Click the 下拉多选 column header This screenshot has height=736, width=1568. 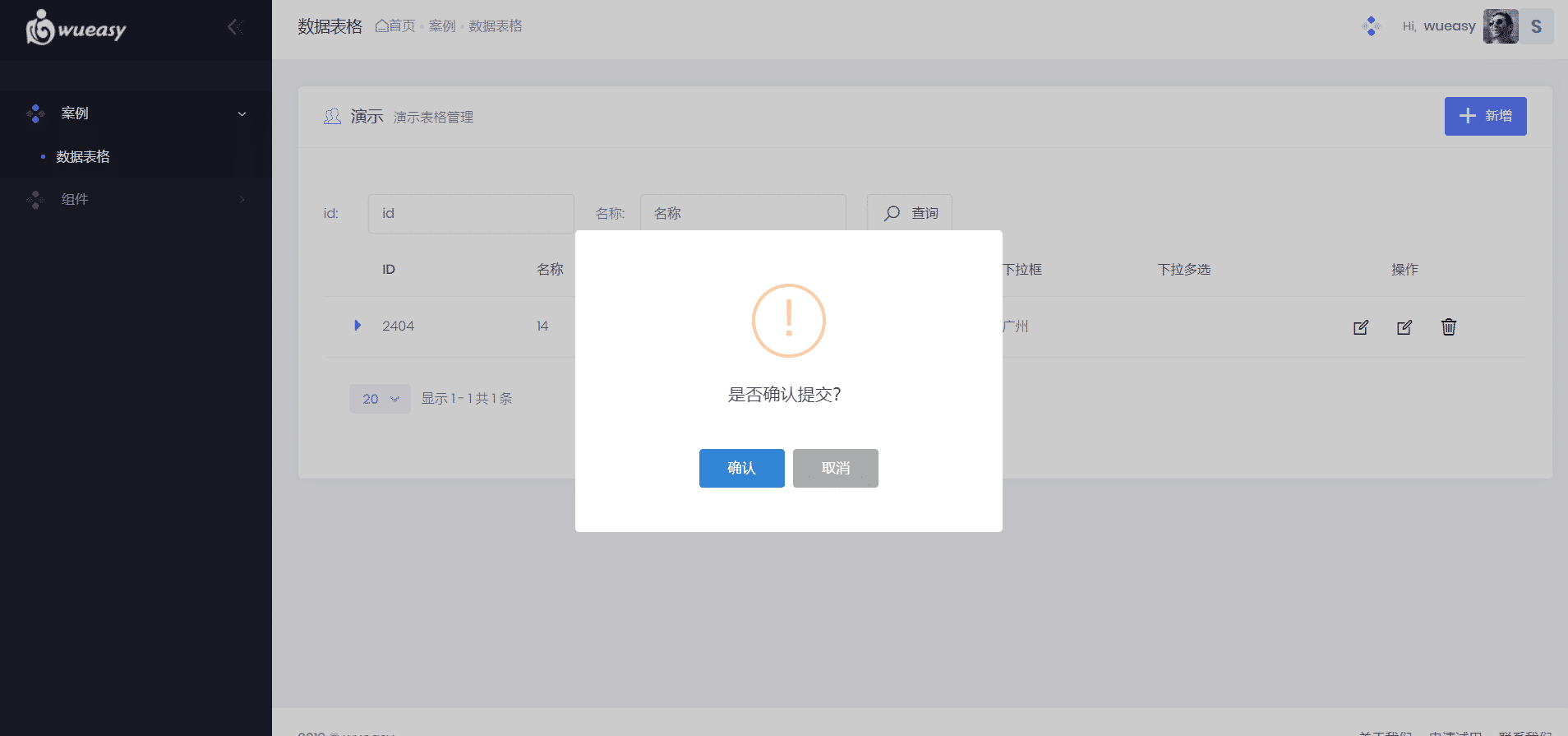[1184, 270]
